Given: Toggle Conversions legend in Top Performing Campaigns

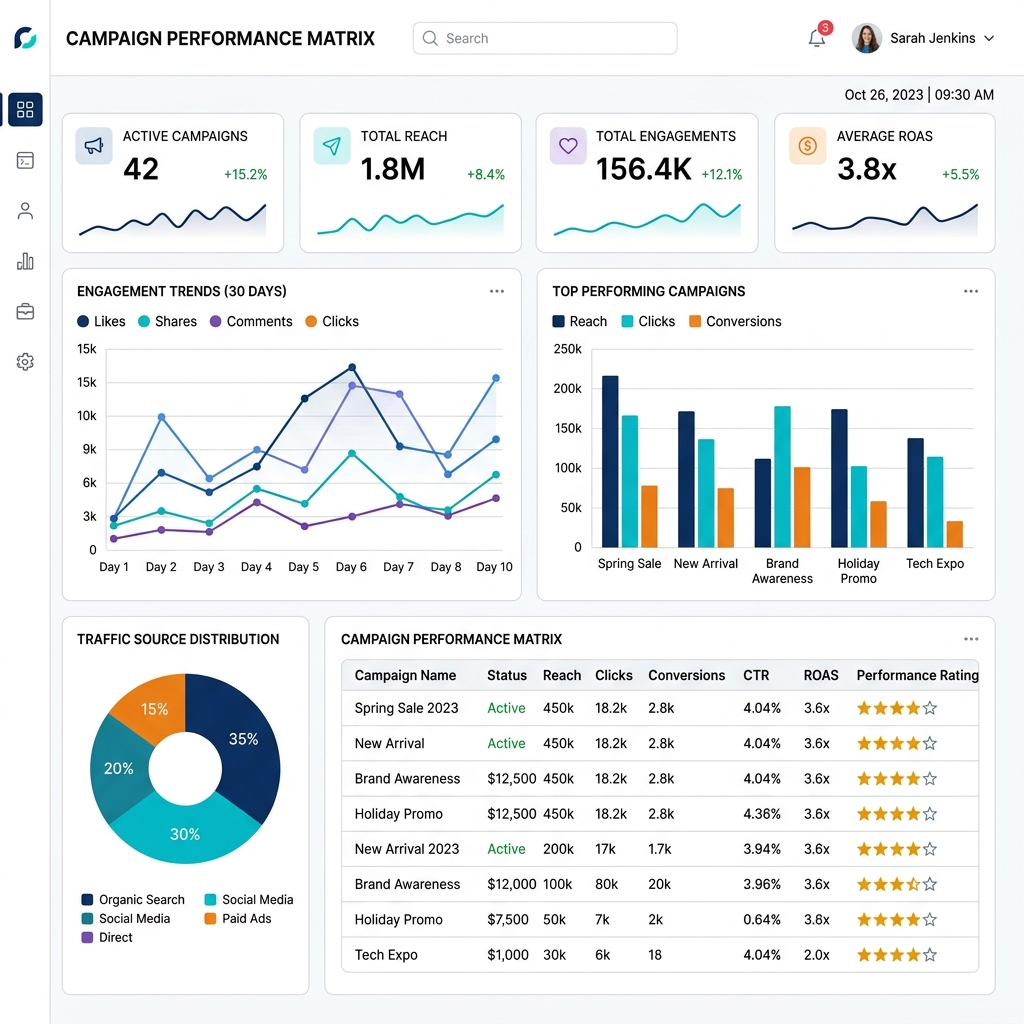Looking at the screenshot, I should click(x=735, y=321).
